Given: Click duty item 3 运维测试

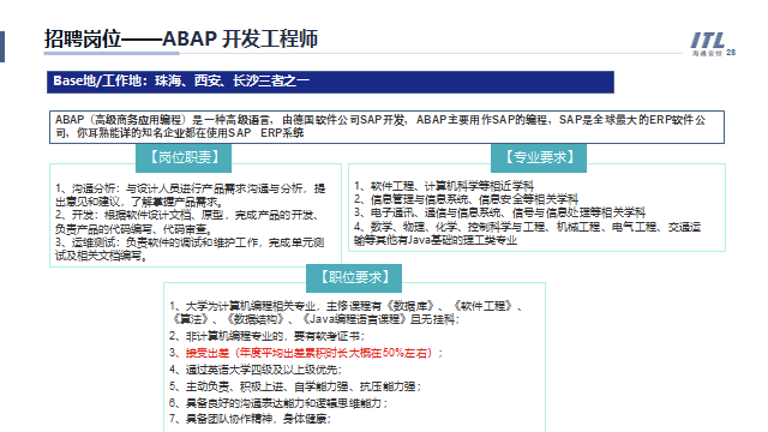Looking at the screenshot, I should pos(190,249).
